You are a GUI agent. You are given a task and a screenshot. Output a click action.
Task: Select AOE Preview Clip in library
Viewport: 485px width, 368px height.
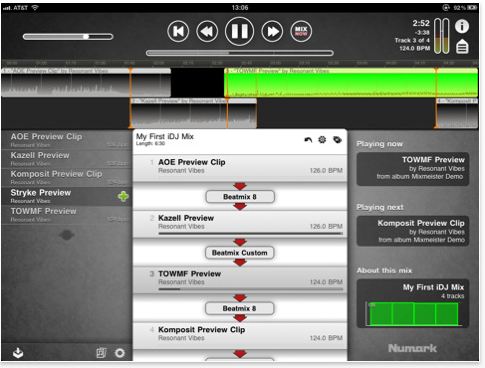[67, 140]
